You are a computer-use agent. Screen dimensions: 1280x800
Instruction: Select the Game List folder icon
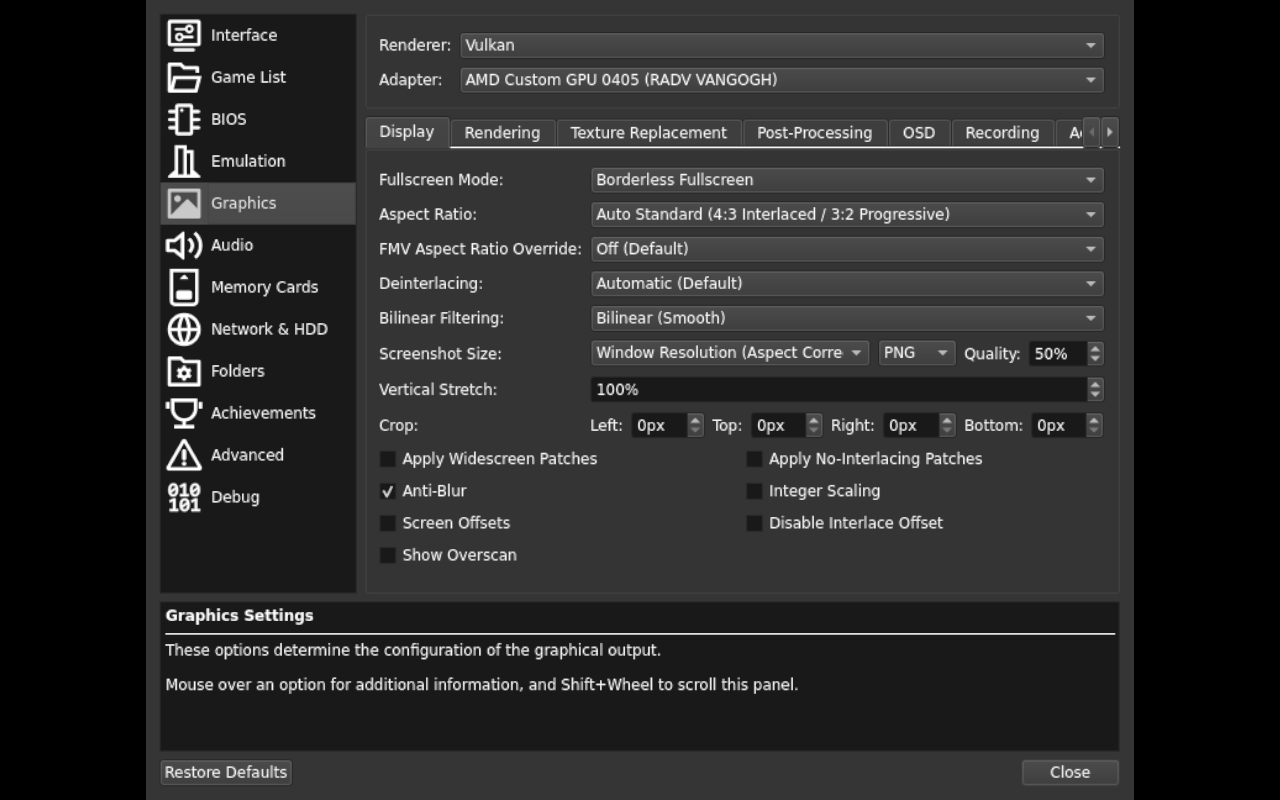click(x=184, y=77)
